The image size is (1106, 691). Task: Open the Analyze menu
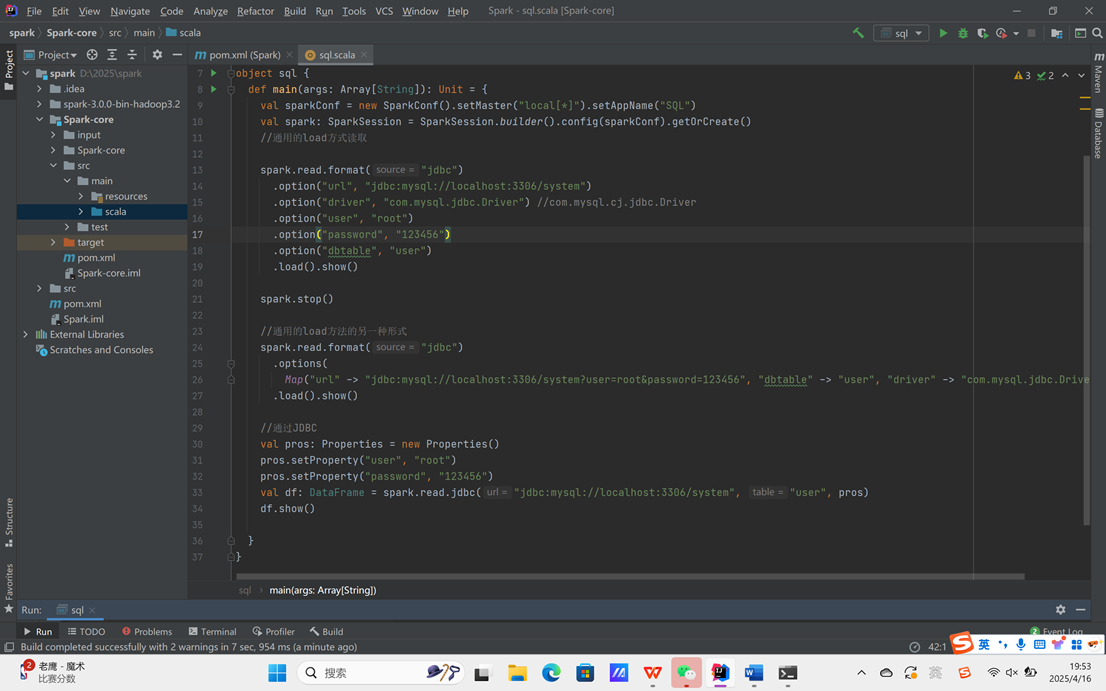click(x=210, y=11)
